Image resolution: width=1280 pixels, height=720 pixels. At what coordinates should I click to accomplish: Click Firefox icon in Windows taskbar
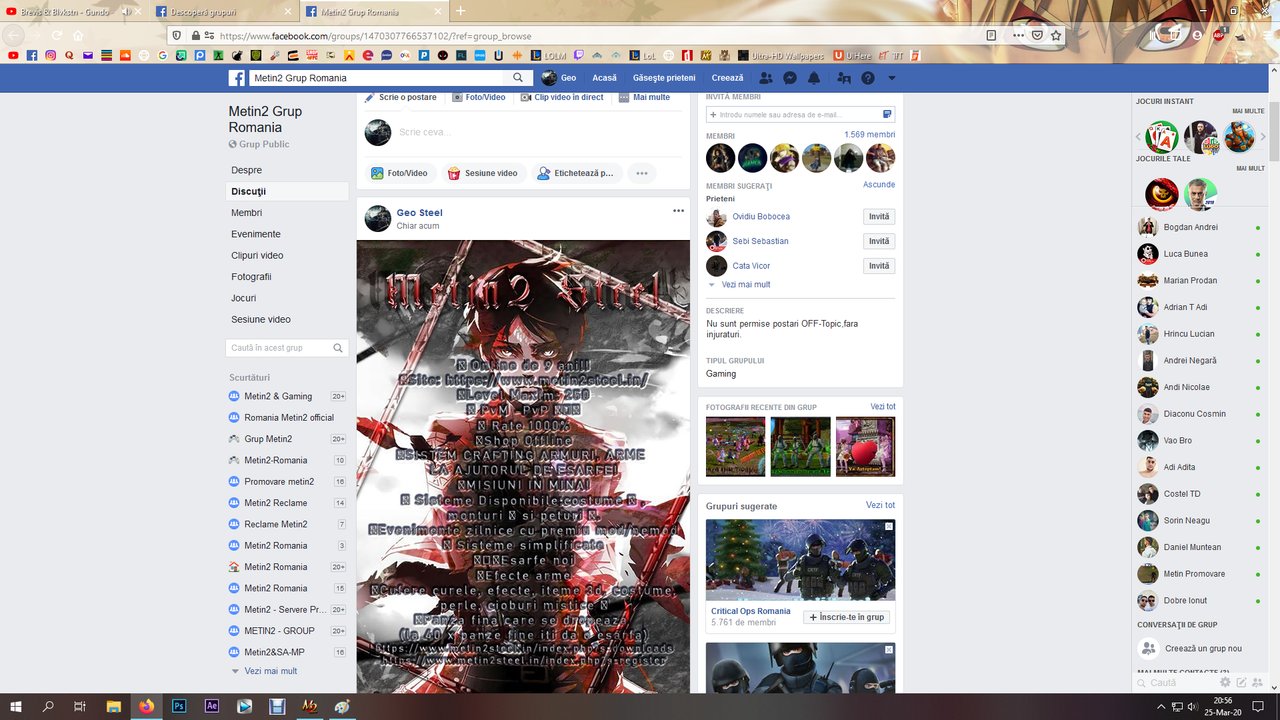click(x=147, y=706)
